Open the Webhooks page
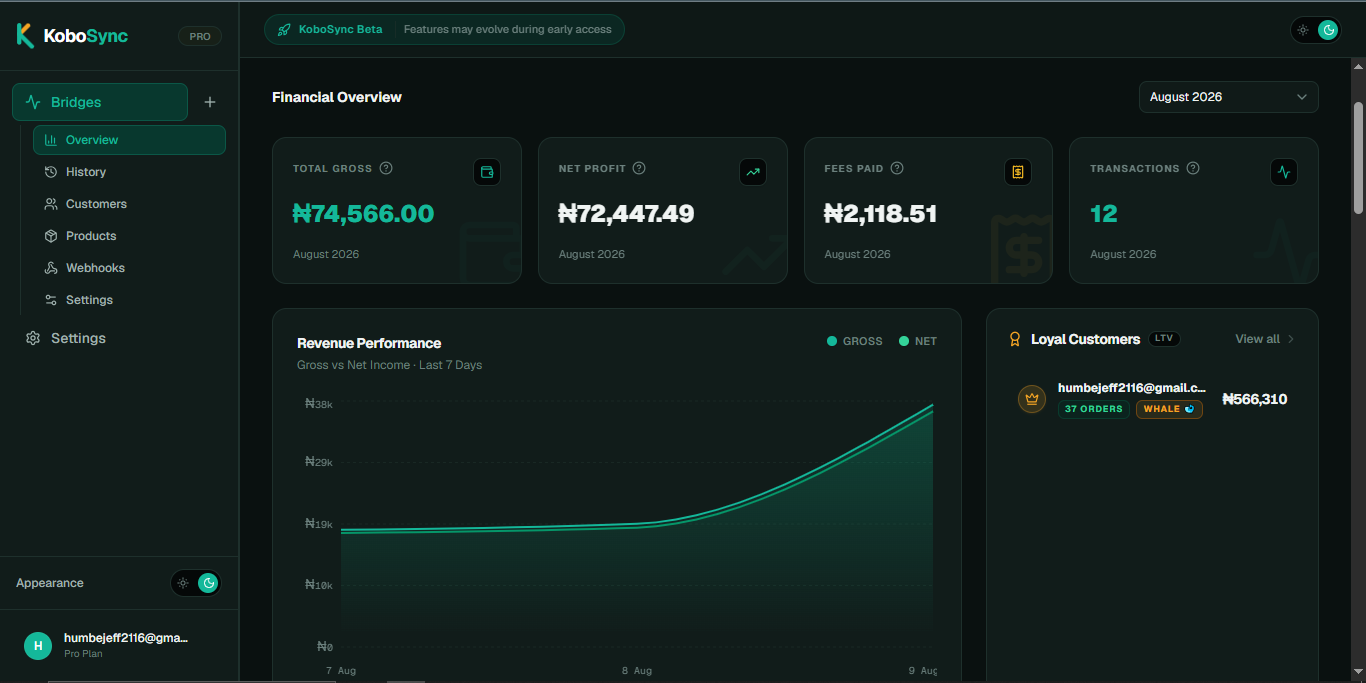Screen dimensions: 1366x683 pyautogui.click(x=129, y=268)
